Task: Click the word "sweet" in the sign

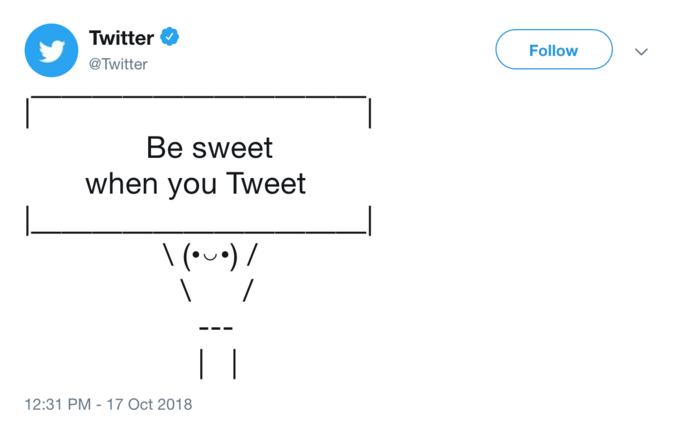Action: 232,148
